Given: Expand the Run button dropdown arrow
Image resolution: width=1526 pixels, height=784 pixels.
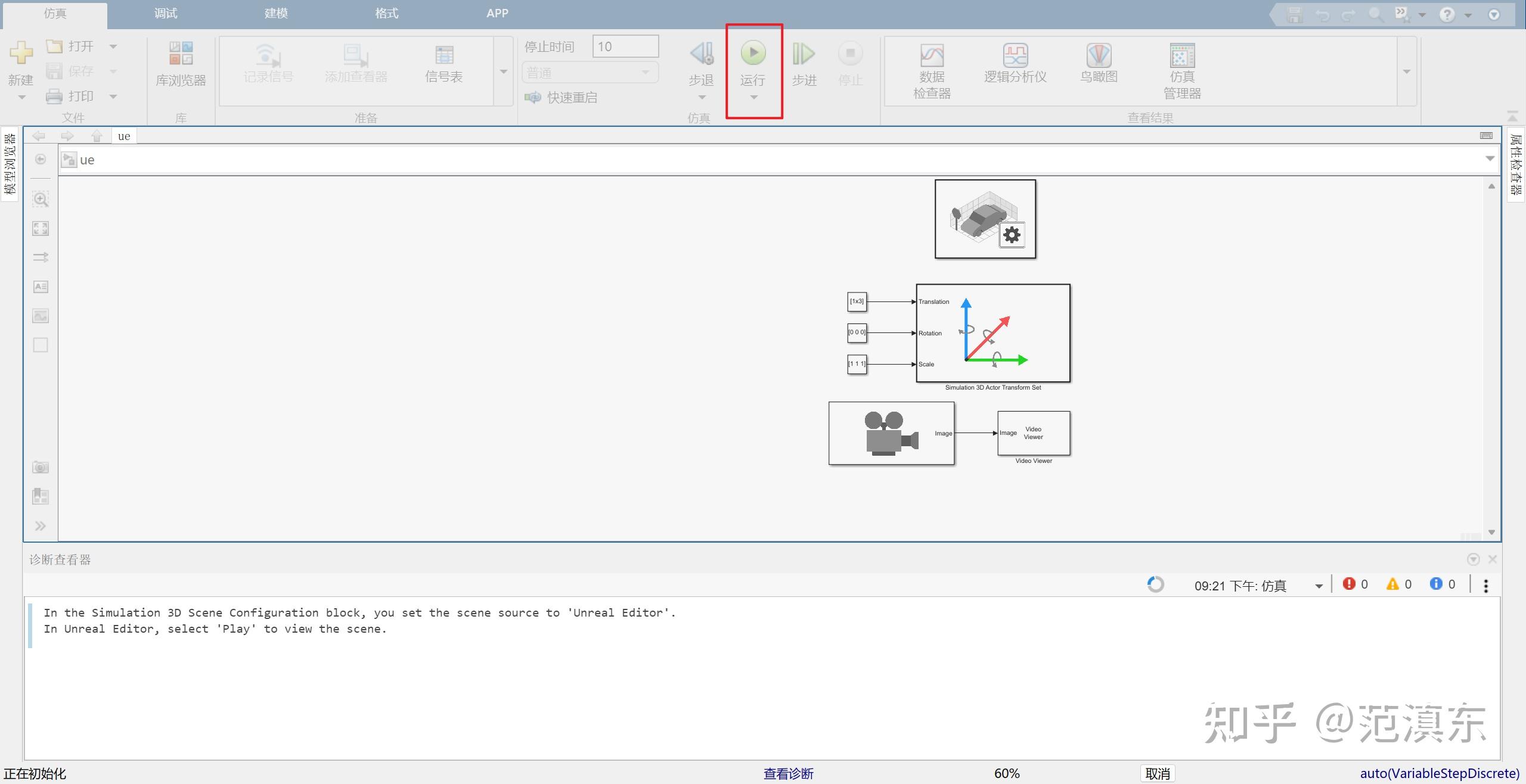Looking at the screenshot, I should (753, 98).
